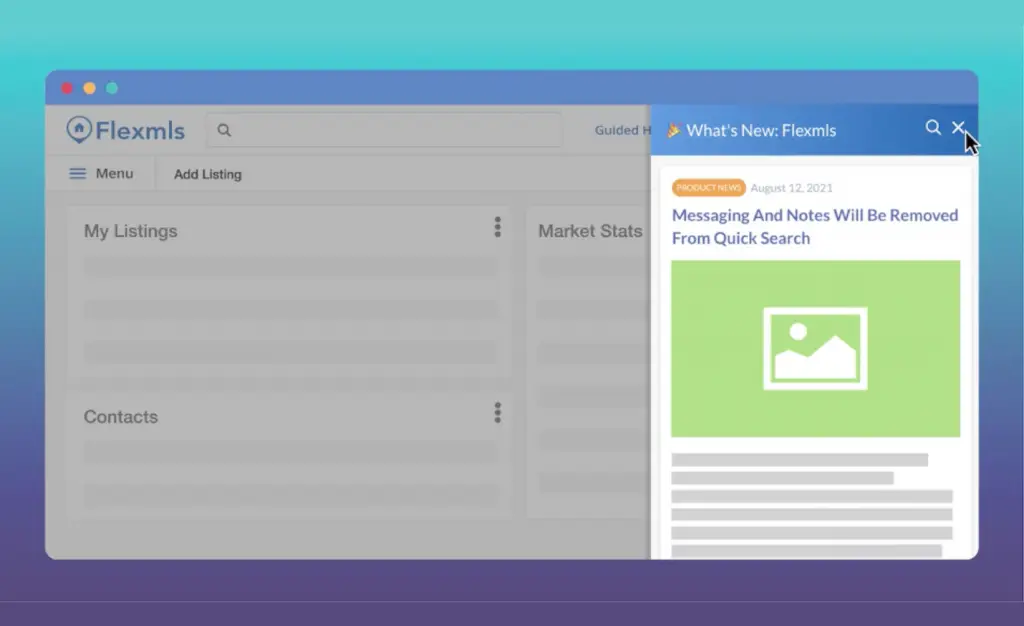The width and height of the screenshot is (1024, 626).
Task: Click the red window close button
Action: pyautogui.click(x=67, y=88)
